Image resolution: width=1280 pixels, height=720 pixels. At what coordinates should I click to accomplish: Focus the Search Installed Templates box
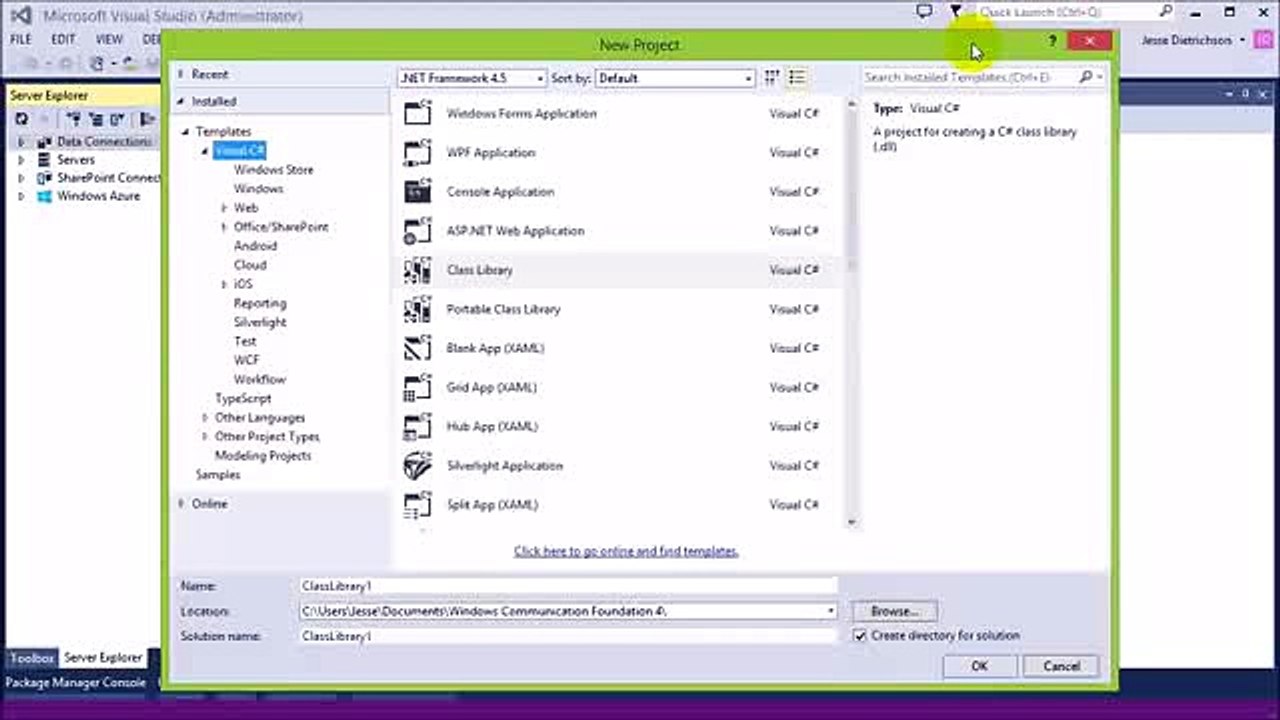pyautogui.click(x=970, y=77)
